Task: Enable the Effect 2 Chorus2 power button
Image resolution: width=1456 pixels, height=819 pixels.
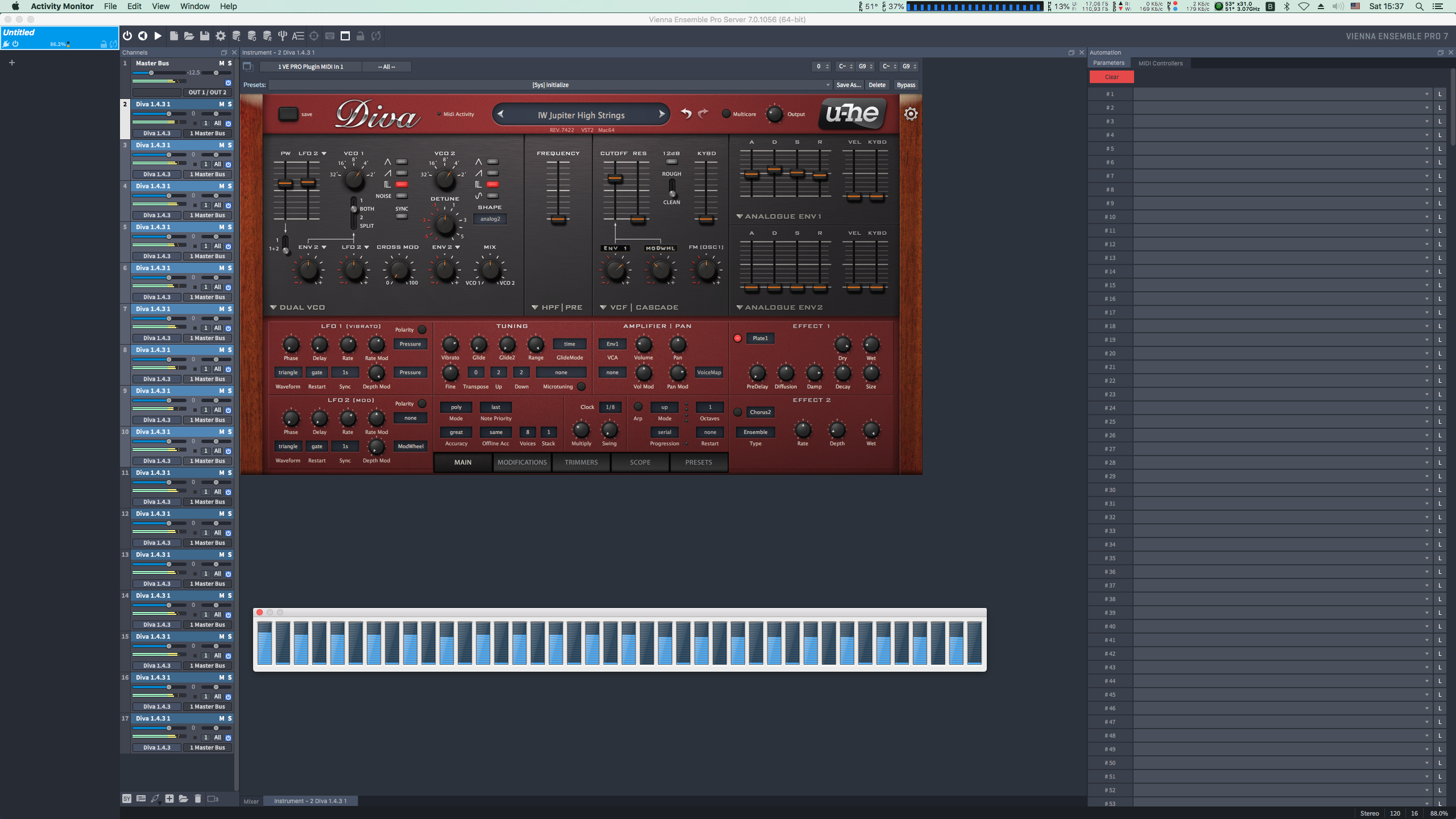Action: 738,412
